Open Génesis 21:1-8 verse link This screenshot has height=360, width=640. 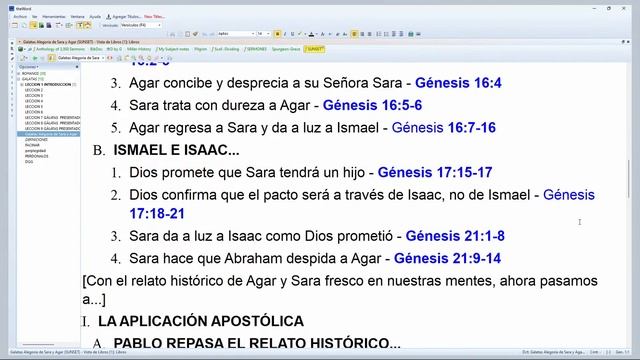(455, 236)
